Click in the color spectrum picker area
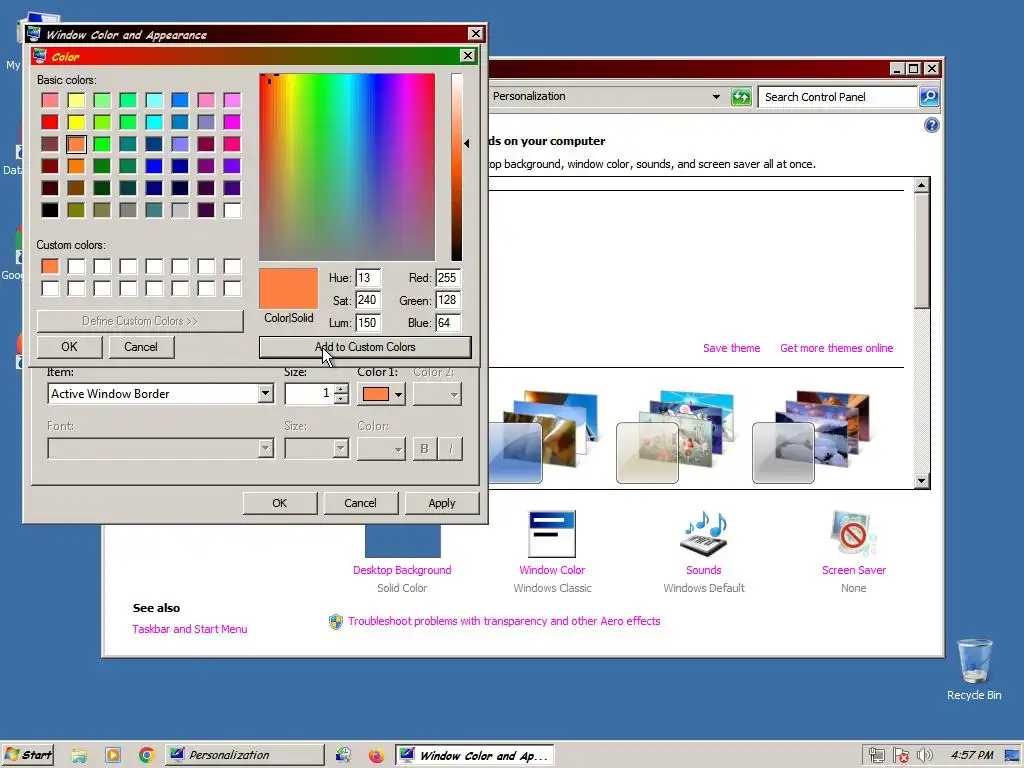Viewport: 1024px width, 768px height. (347, 167)
